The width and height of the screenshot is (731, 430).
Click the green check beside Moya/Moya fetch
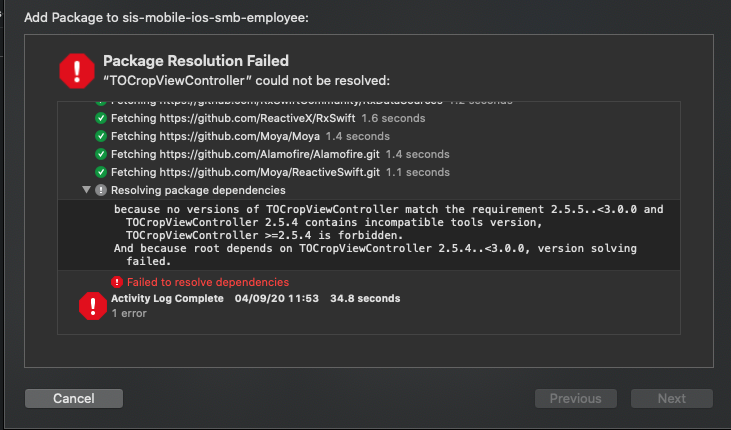[x=101, y=136]
